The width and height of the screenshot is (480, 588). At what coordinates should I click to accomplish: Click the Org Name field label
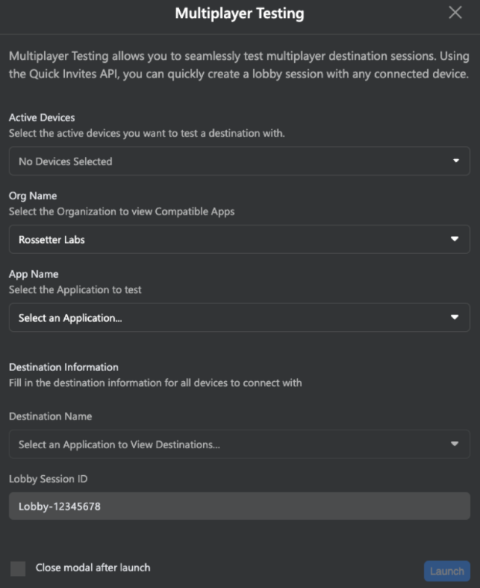[x=33, y=196]
